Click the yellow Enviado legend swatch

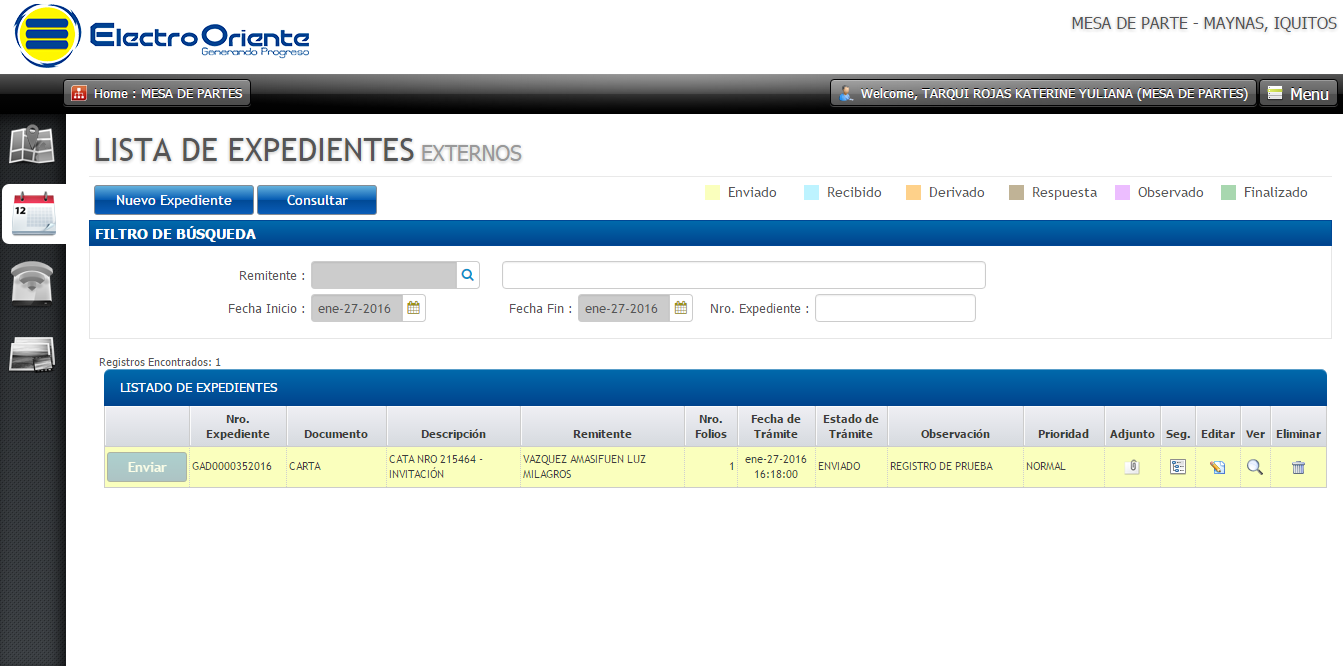[713, 193]
